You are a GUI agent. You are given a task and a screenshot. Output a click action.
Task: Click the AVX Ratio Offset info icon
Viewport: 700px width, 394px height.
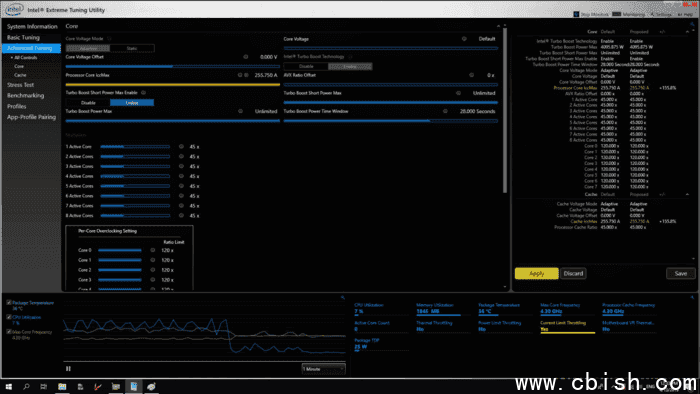[x=471, y=75]
